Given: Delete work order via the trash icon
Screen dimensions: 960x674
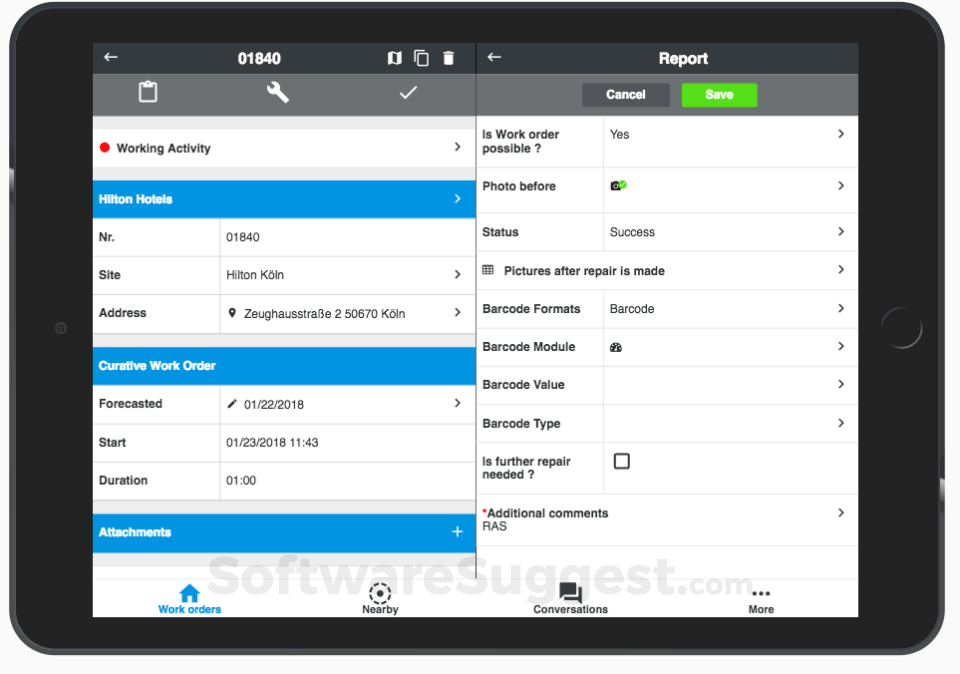Looking at the screenshot, I should 449,58.
